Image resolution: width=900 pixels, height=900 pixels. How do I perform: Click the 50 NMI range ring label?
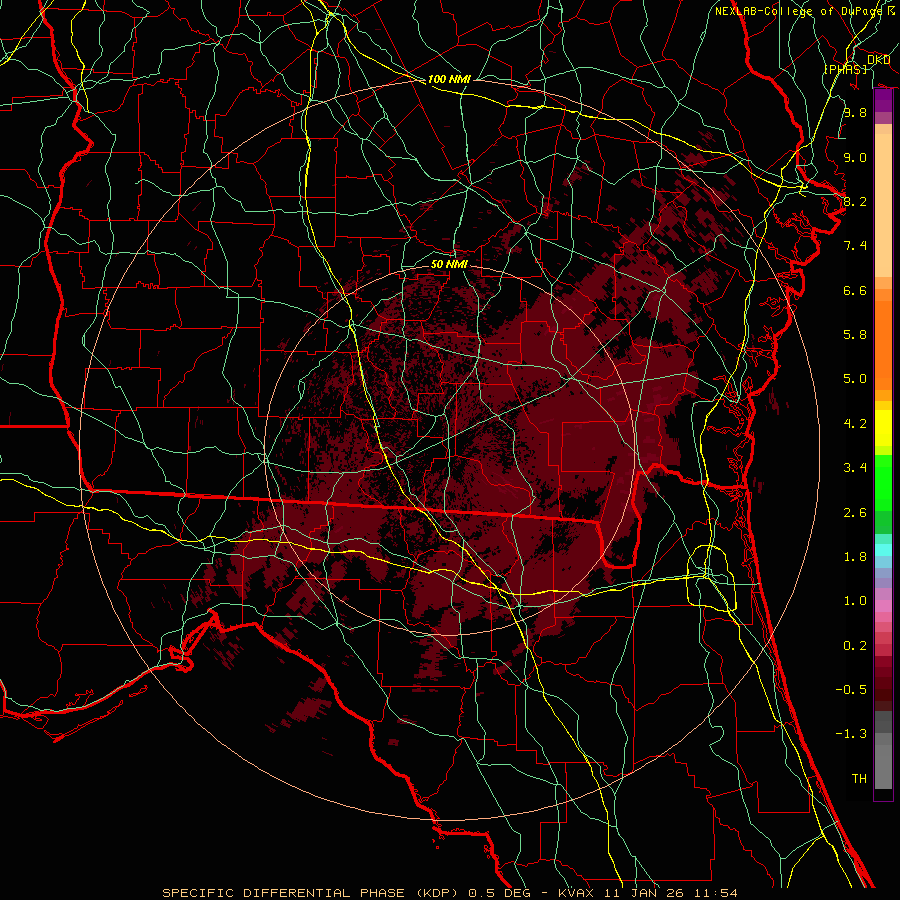click(449, 264)
